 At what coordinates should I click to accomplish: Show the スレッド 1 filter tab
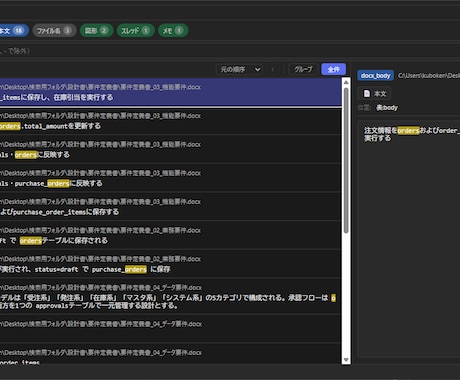point(136,31)
